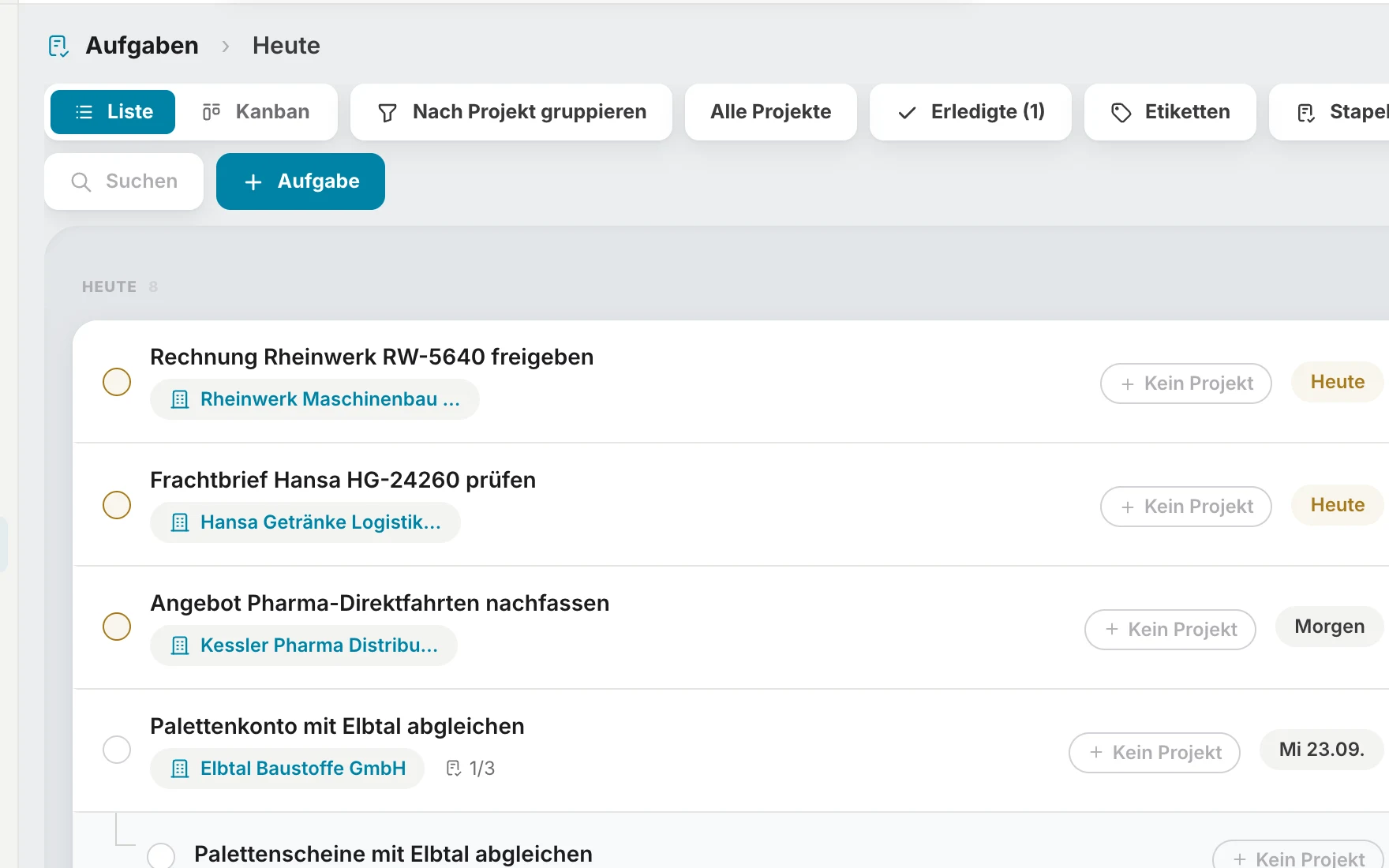This screenshot has width=1389, height=868.
Task: Check off Palettenkonto mit Elbtal abgleichen
Action: [117, 750]
